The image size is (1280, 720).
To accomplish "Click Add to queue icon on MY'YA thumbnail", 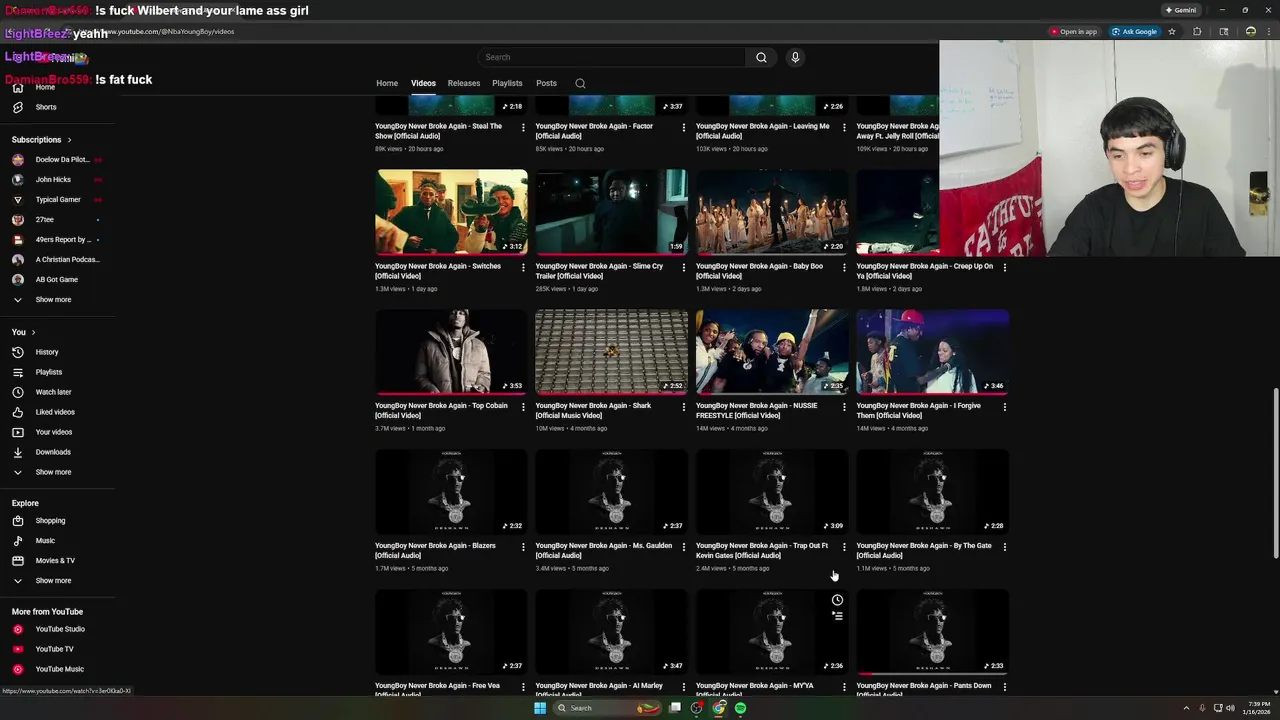I will [x=837, y=616].
